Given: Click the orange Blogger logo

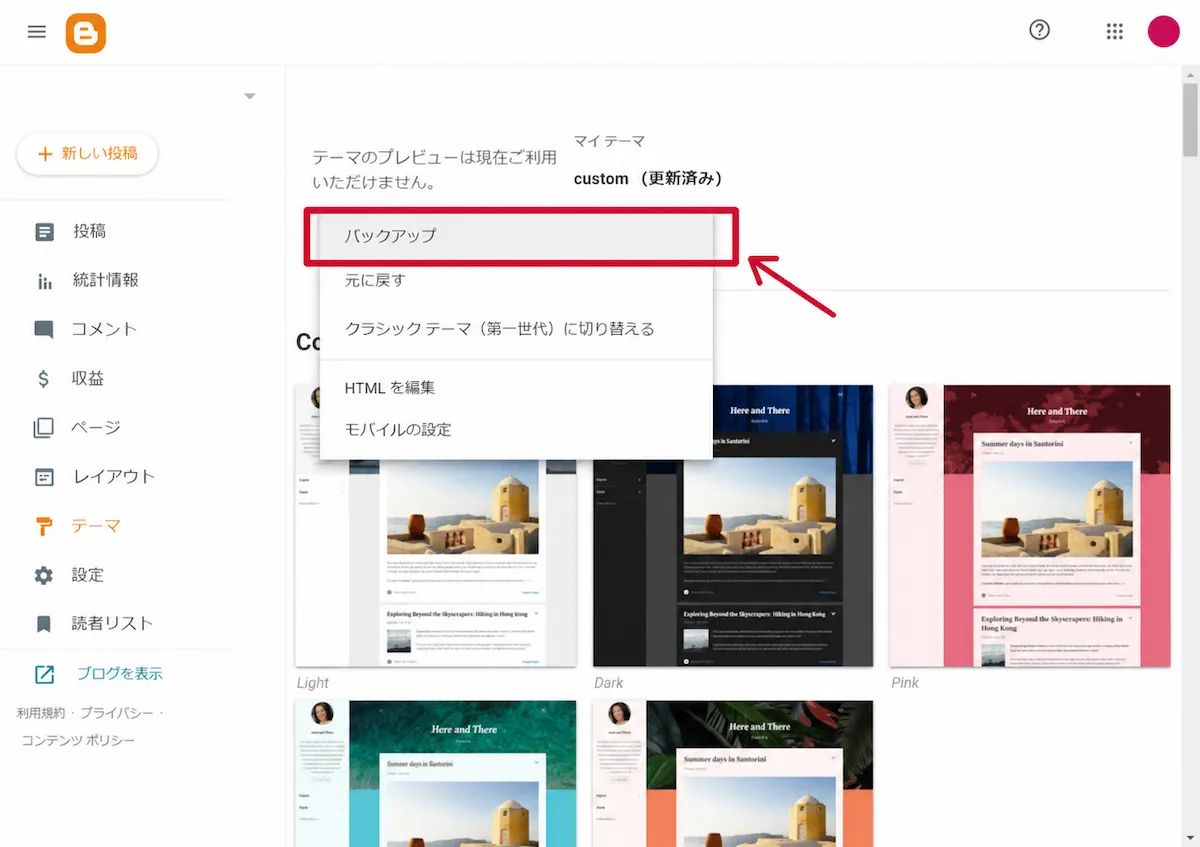Looking at the screenshot, I should click(x=86, y=33).
